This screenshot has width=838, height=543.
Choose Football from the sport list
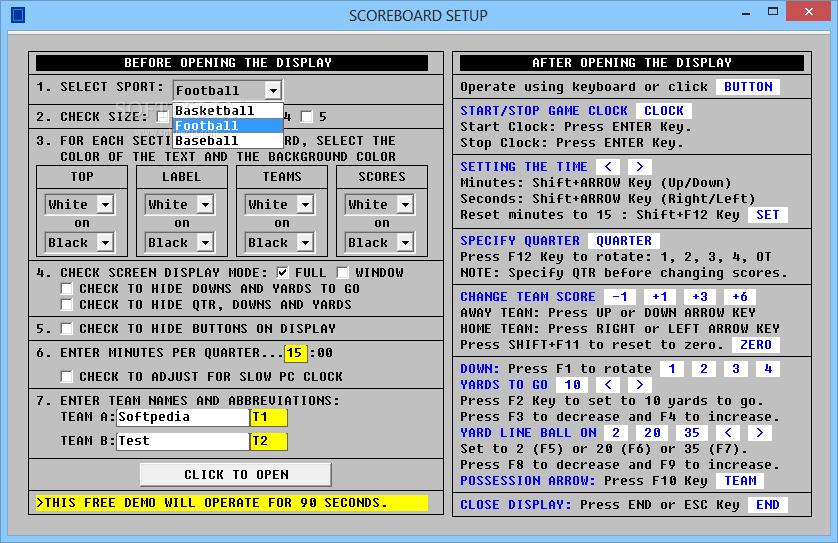click(228, 126)
